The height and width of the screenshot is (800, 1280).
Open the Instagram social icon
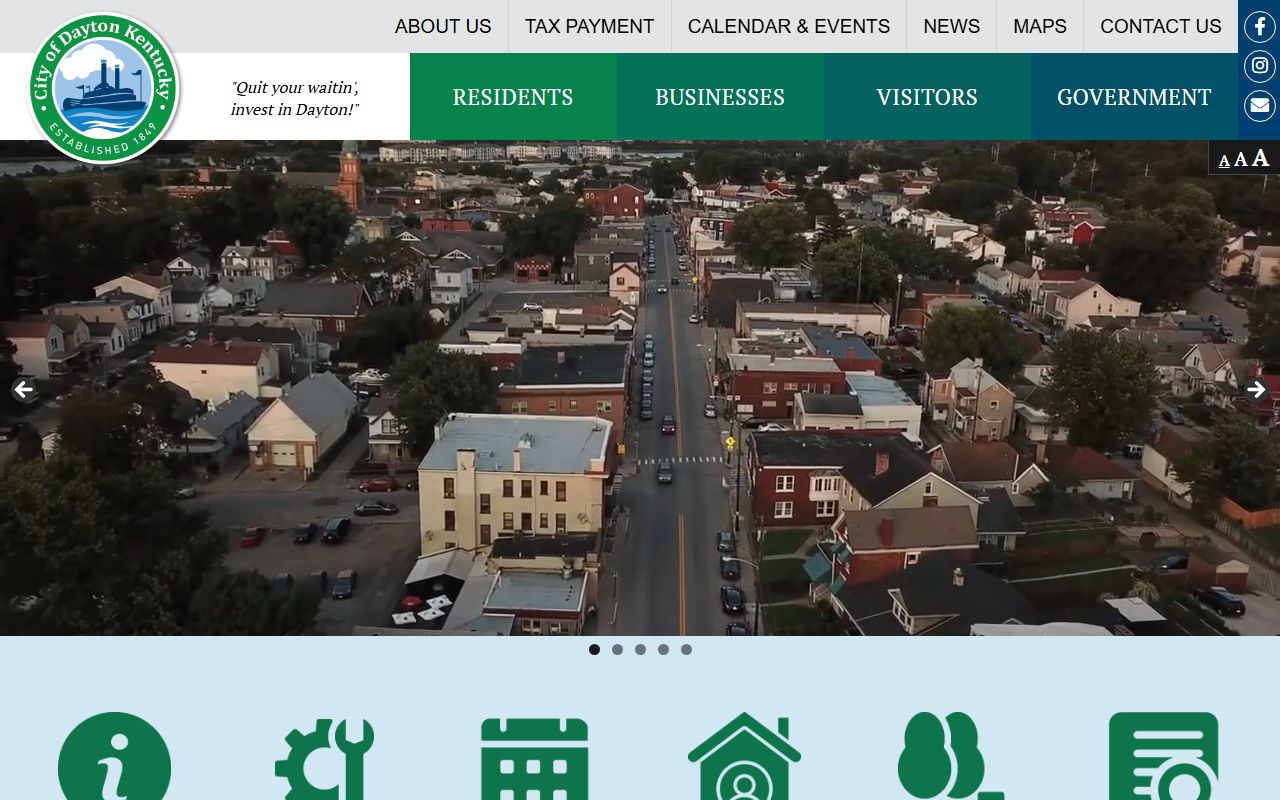point(1259,66)
